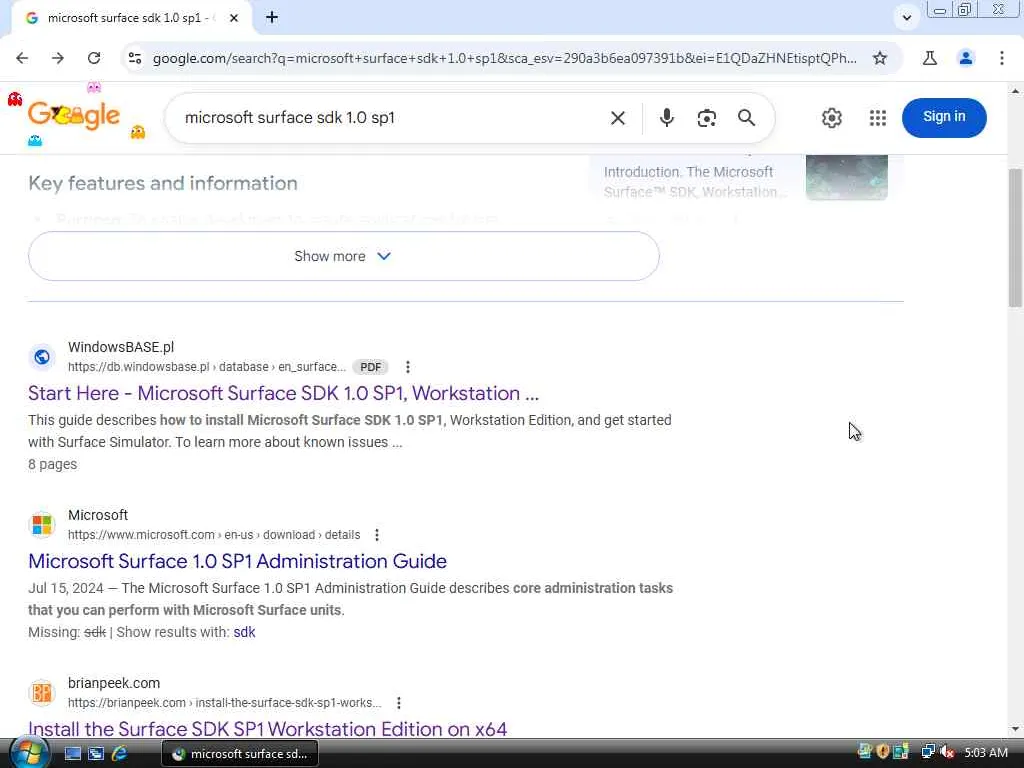Click Show Desktop quick launch icon
The height and width of the screenshot is (768, 1024).
point(72,753)
